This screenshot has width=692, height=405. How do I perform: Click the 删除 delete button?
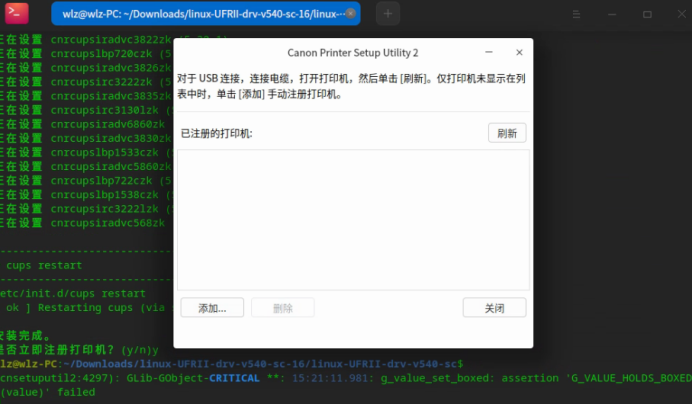[x=282, y=308]
